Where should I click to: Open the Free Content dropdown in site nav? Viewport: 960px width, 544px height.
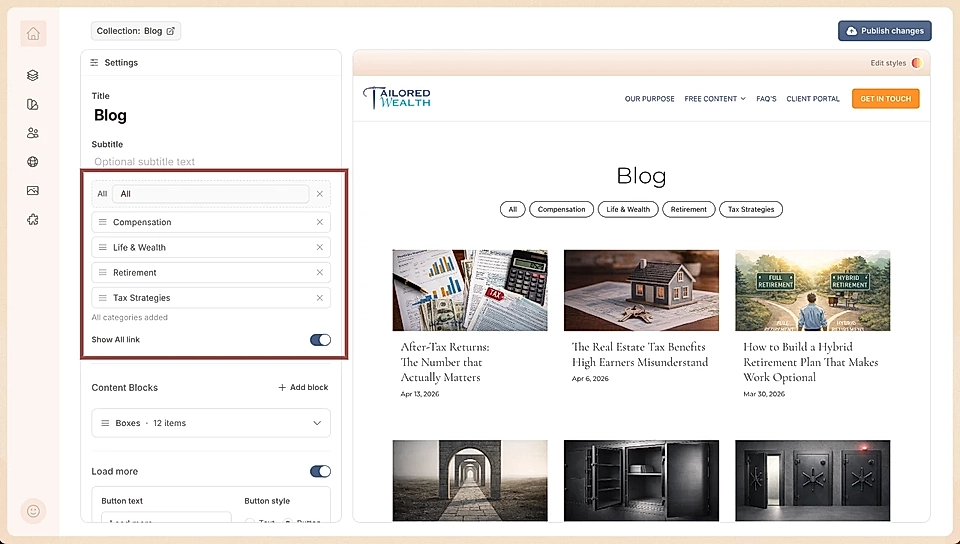[x=715, y=99]
